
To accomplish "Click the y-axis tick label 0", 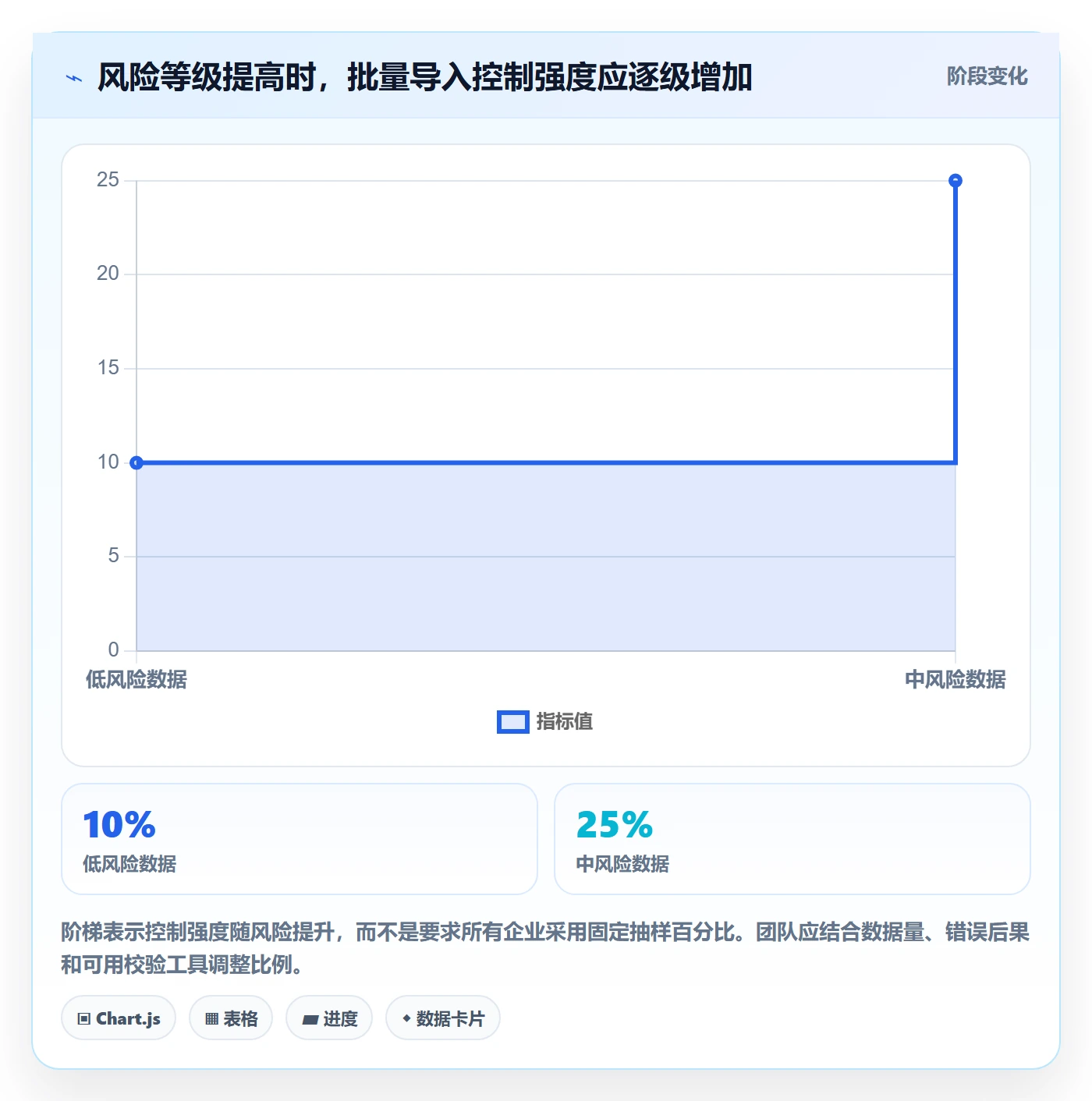I will pyautogui.click(x=113, y=650).
